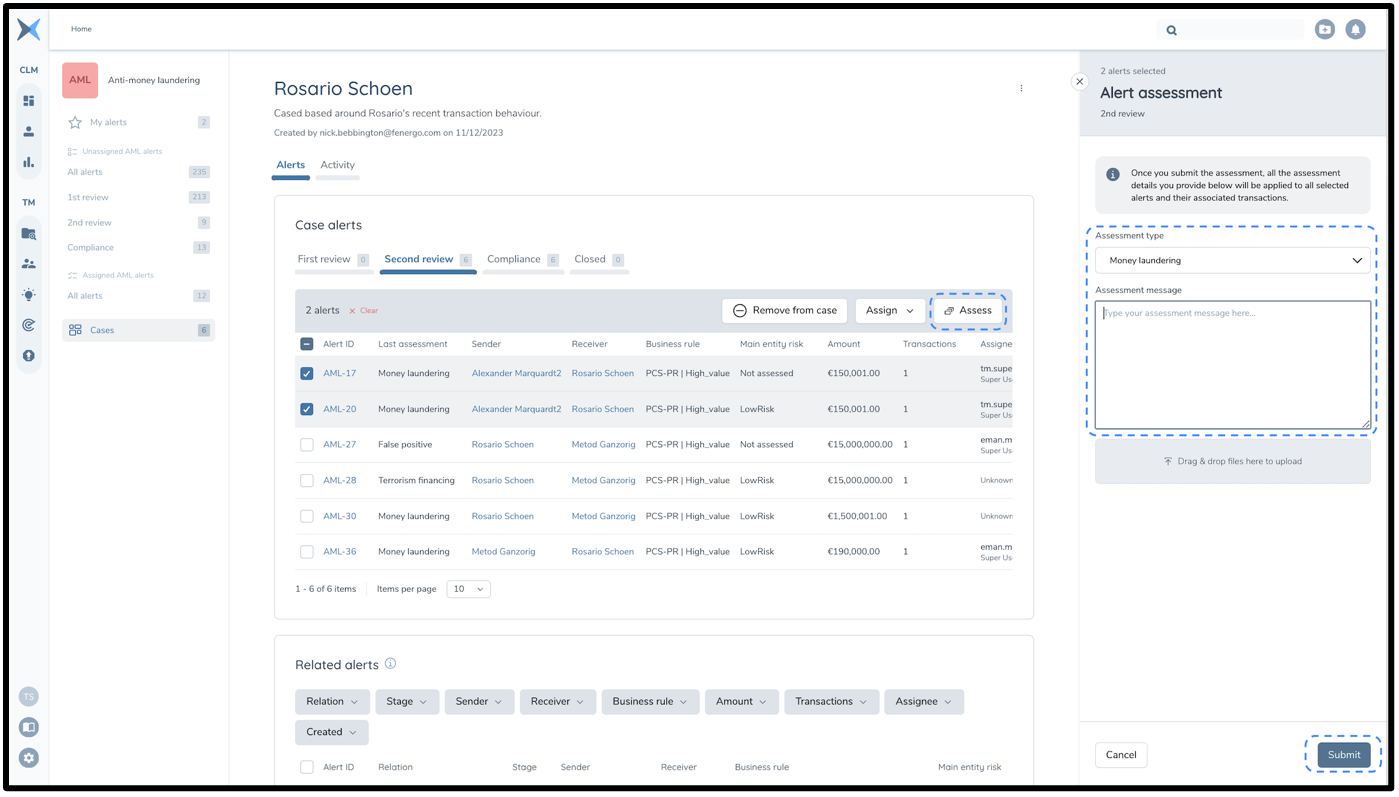The width and height of the screenshot is (1399, 797).
Task: Open the settings gear at sidebar bottom
Action: (x=28, y=757)
